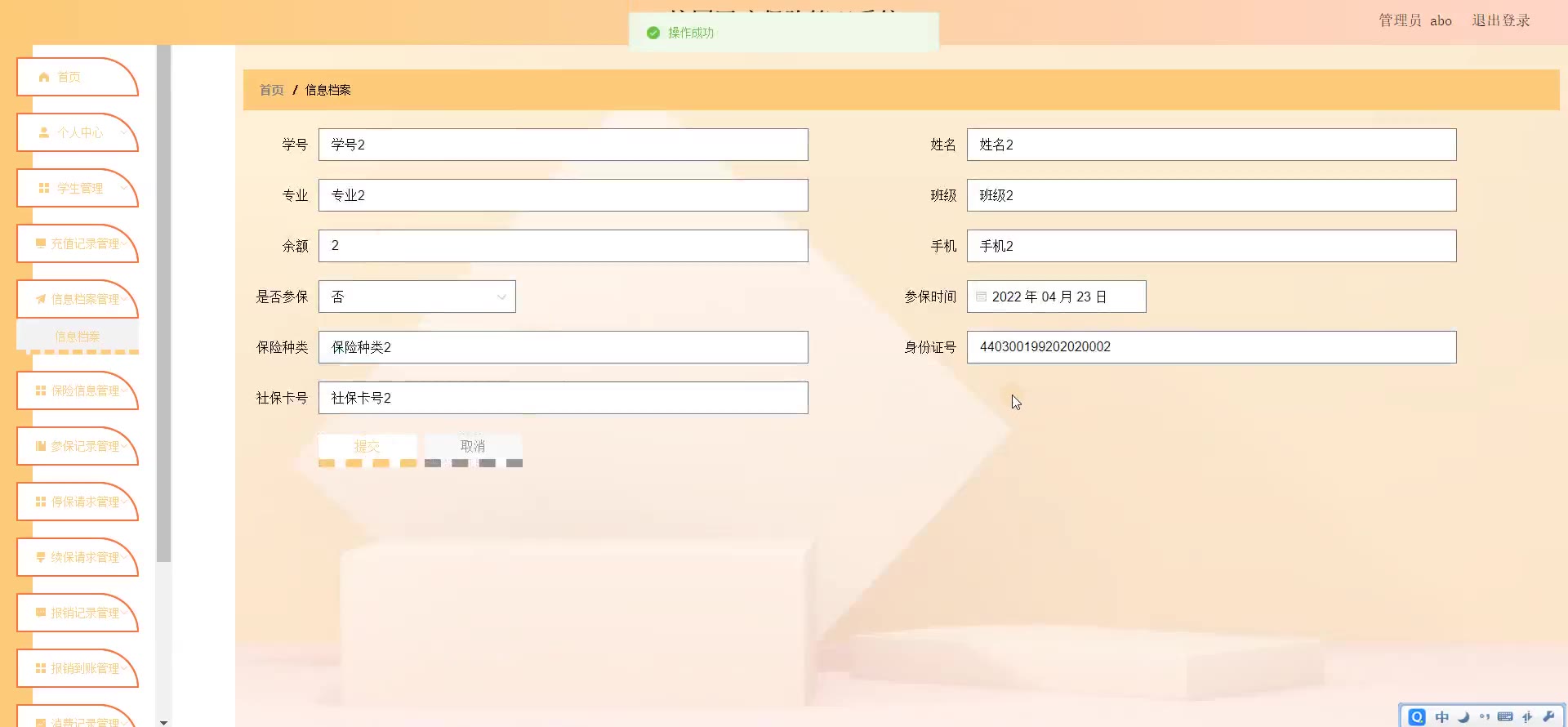Viewport: 1568px width, 727px height.
Task: Collapse the 信息档案管理 menu arrow
Action: pos(124,299)
